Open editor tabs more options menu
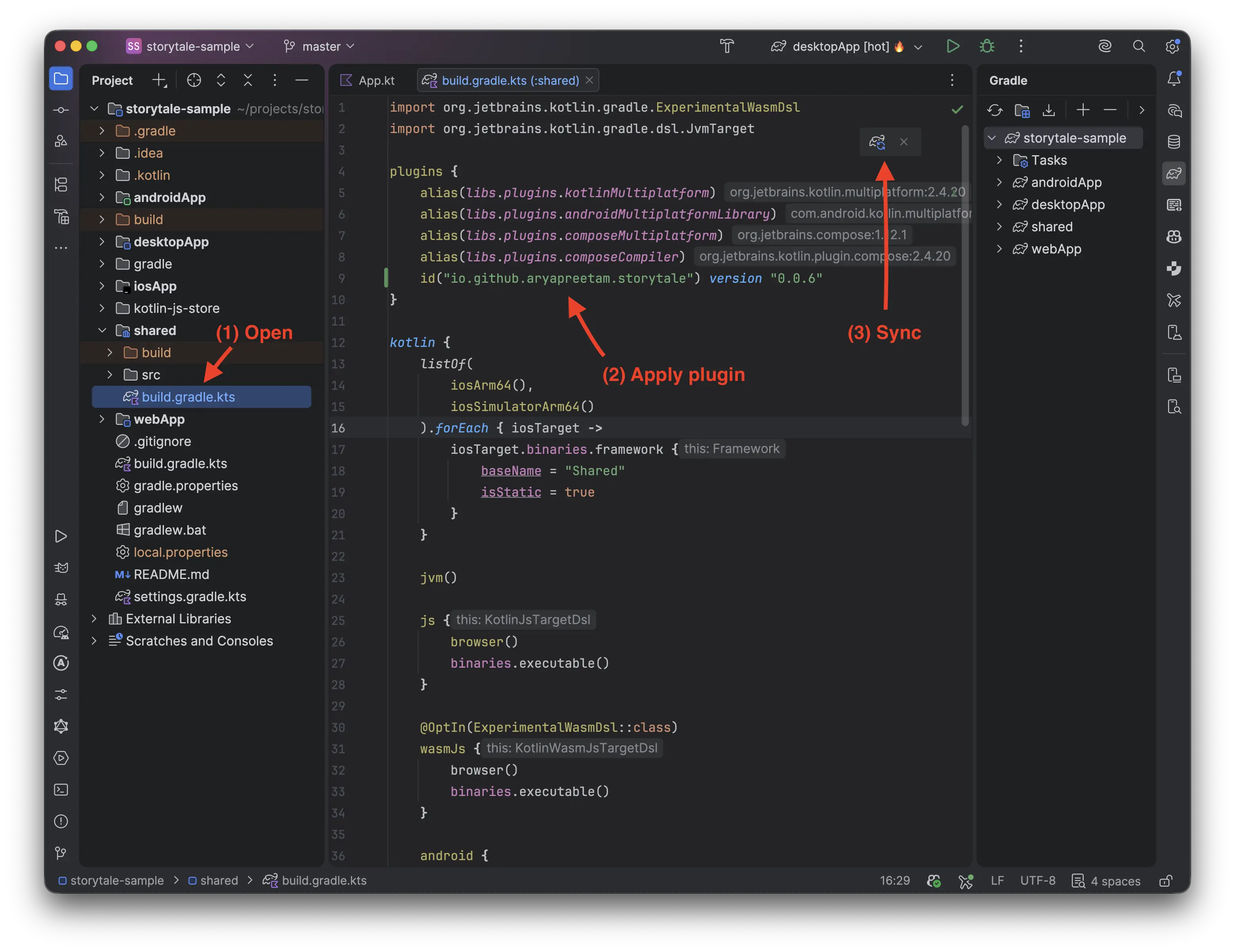The image size is (1235, 952). pos(952,80)
